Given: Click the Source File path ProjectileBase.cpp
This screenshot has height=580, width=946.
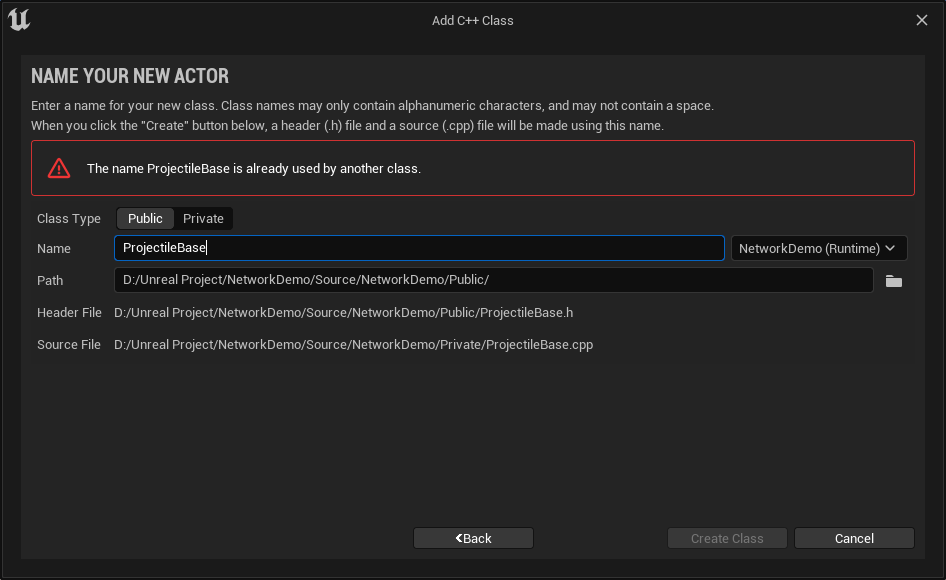Looking at the screenshot, I should click(354, 345).
